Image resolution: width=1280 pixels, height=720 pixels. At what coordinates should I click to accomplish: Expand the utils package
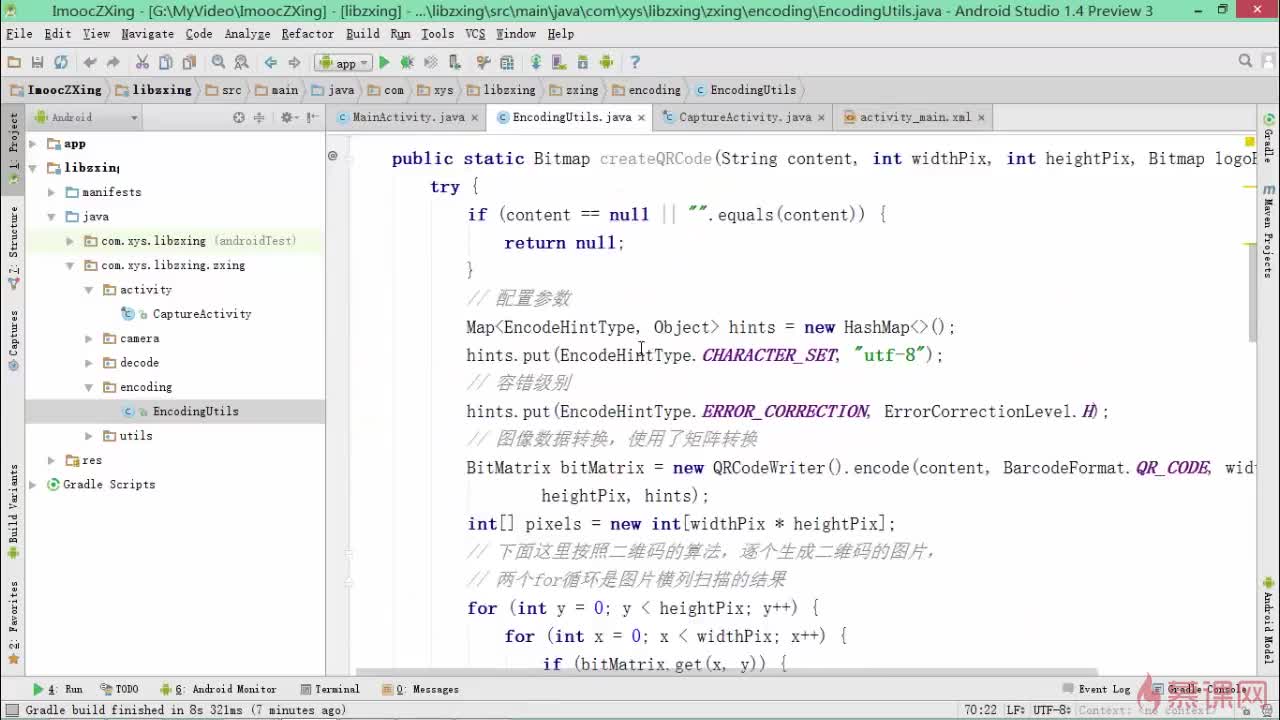(89, 436)
